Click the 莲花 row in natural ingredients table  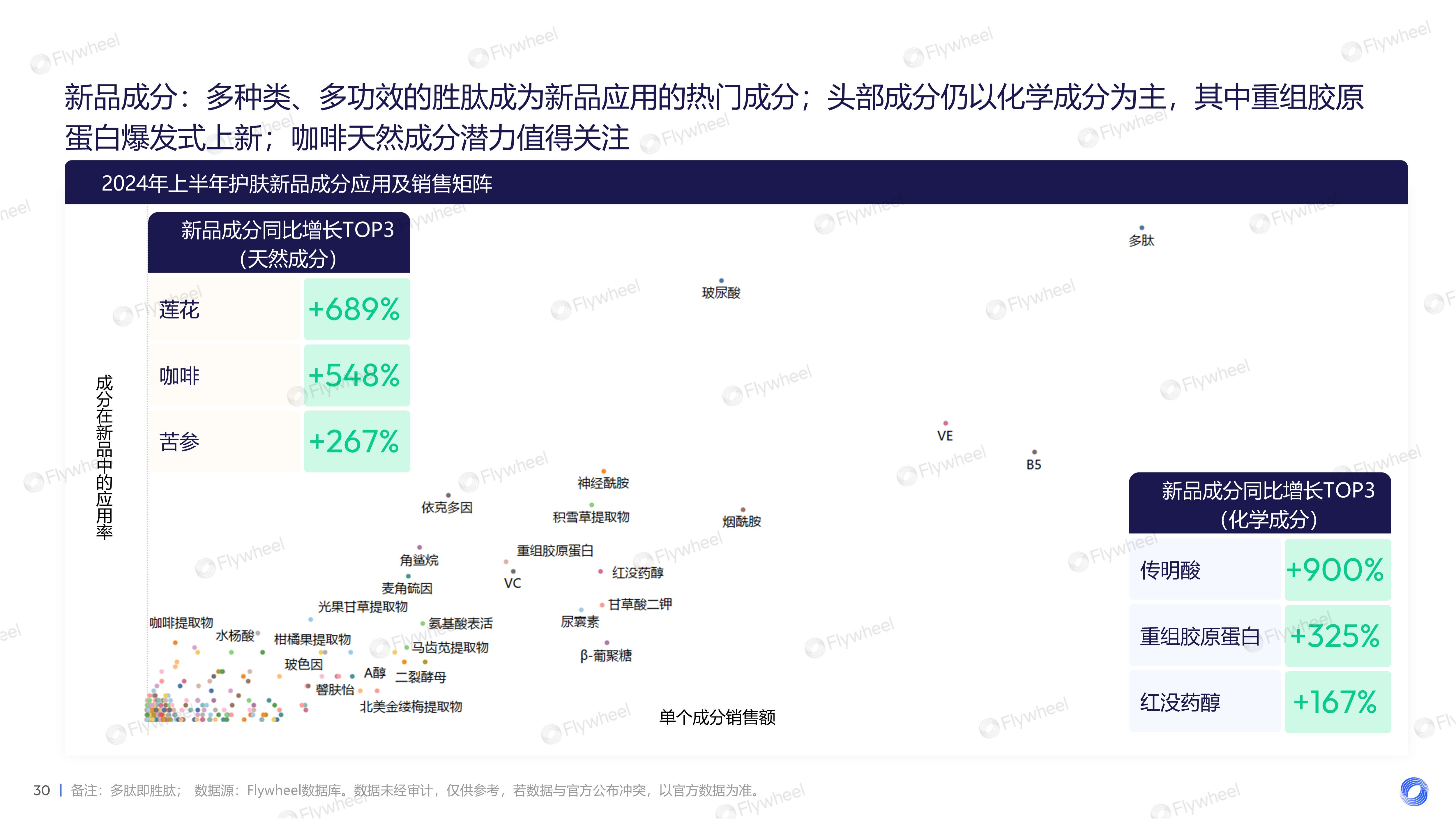coord(225,309)
